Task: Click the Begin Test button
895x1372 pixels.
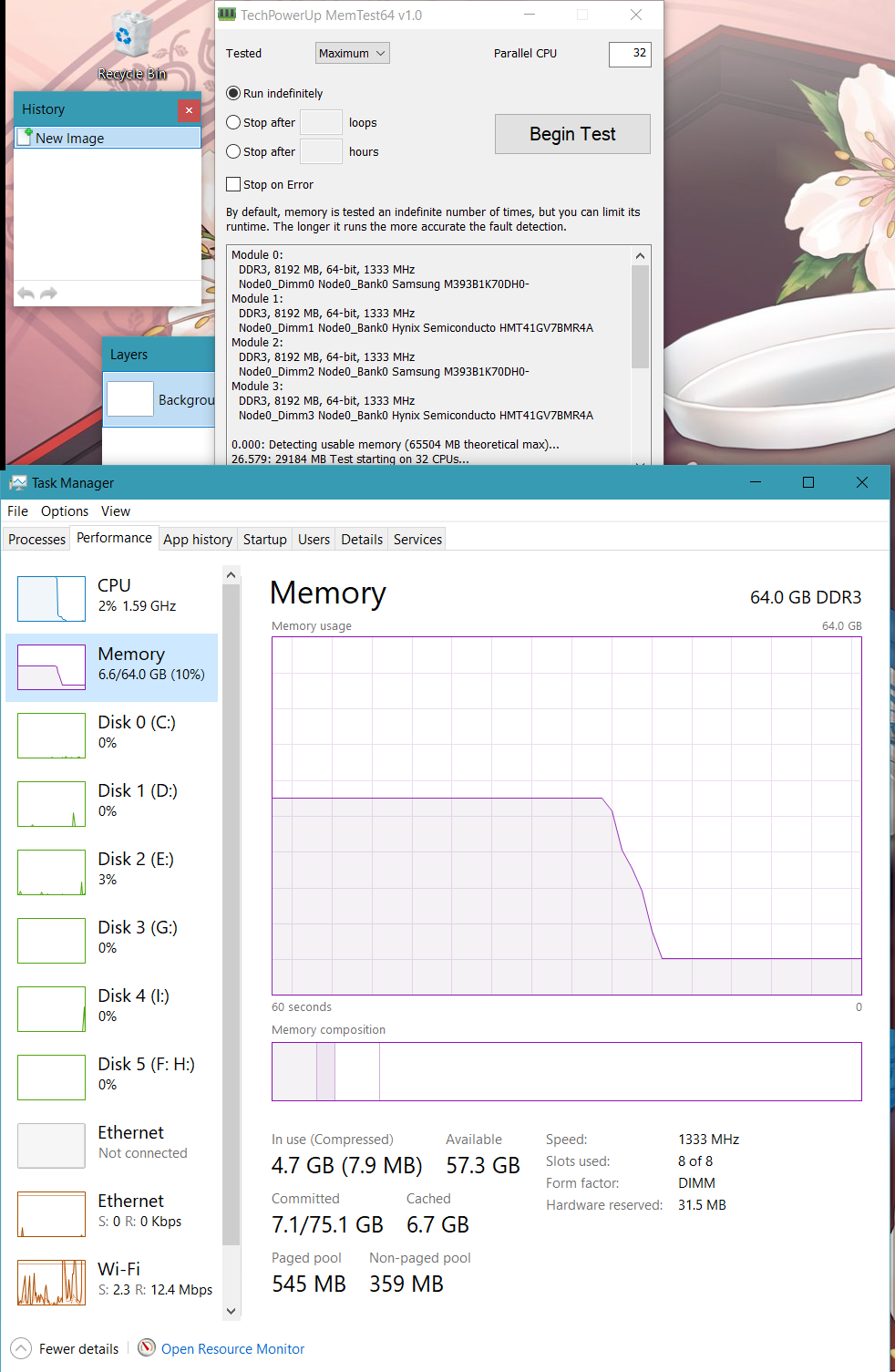Action: [x=572, y=134]
